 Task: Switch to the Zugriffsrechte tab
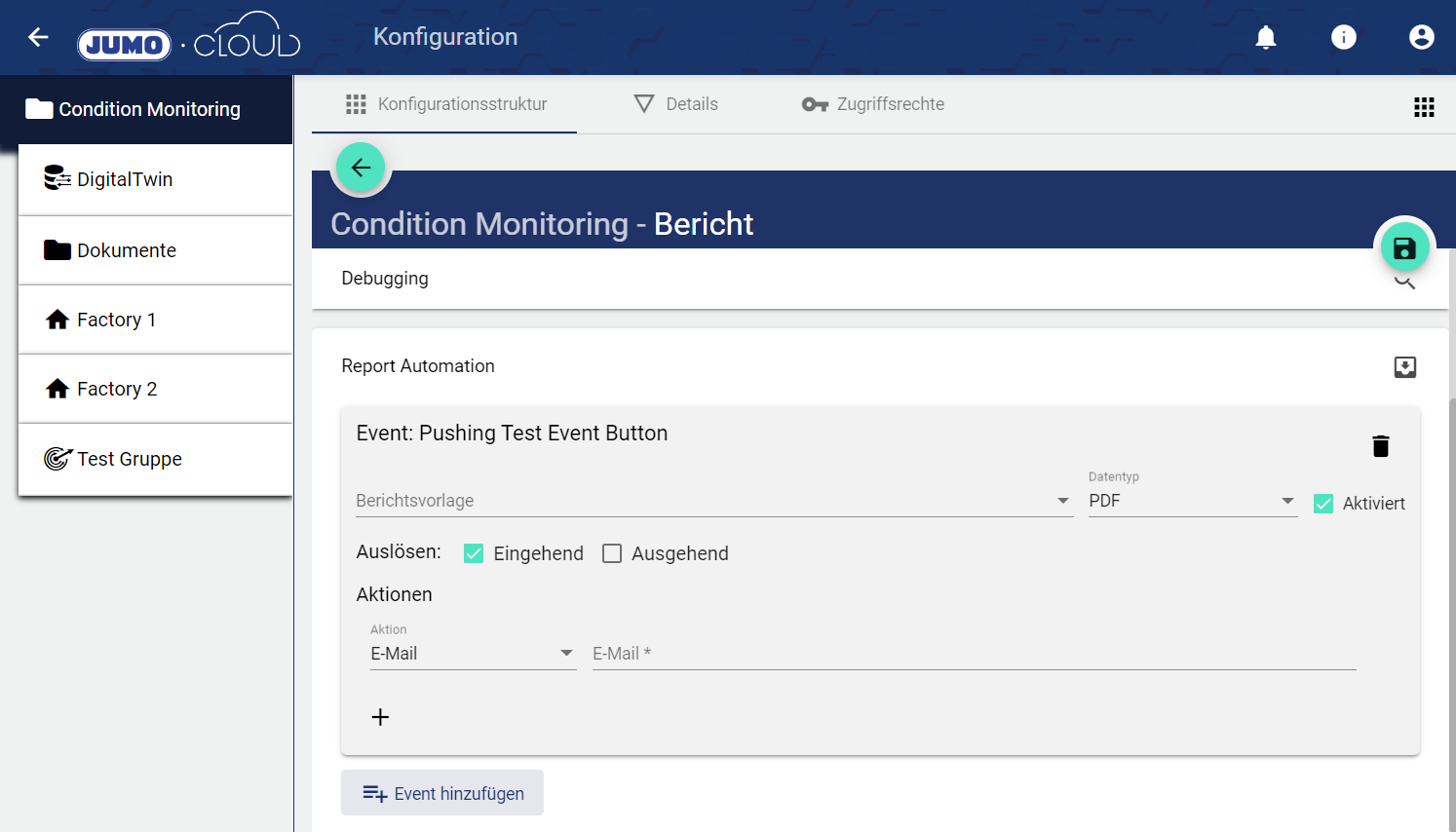872,104
